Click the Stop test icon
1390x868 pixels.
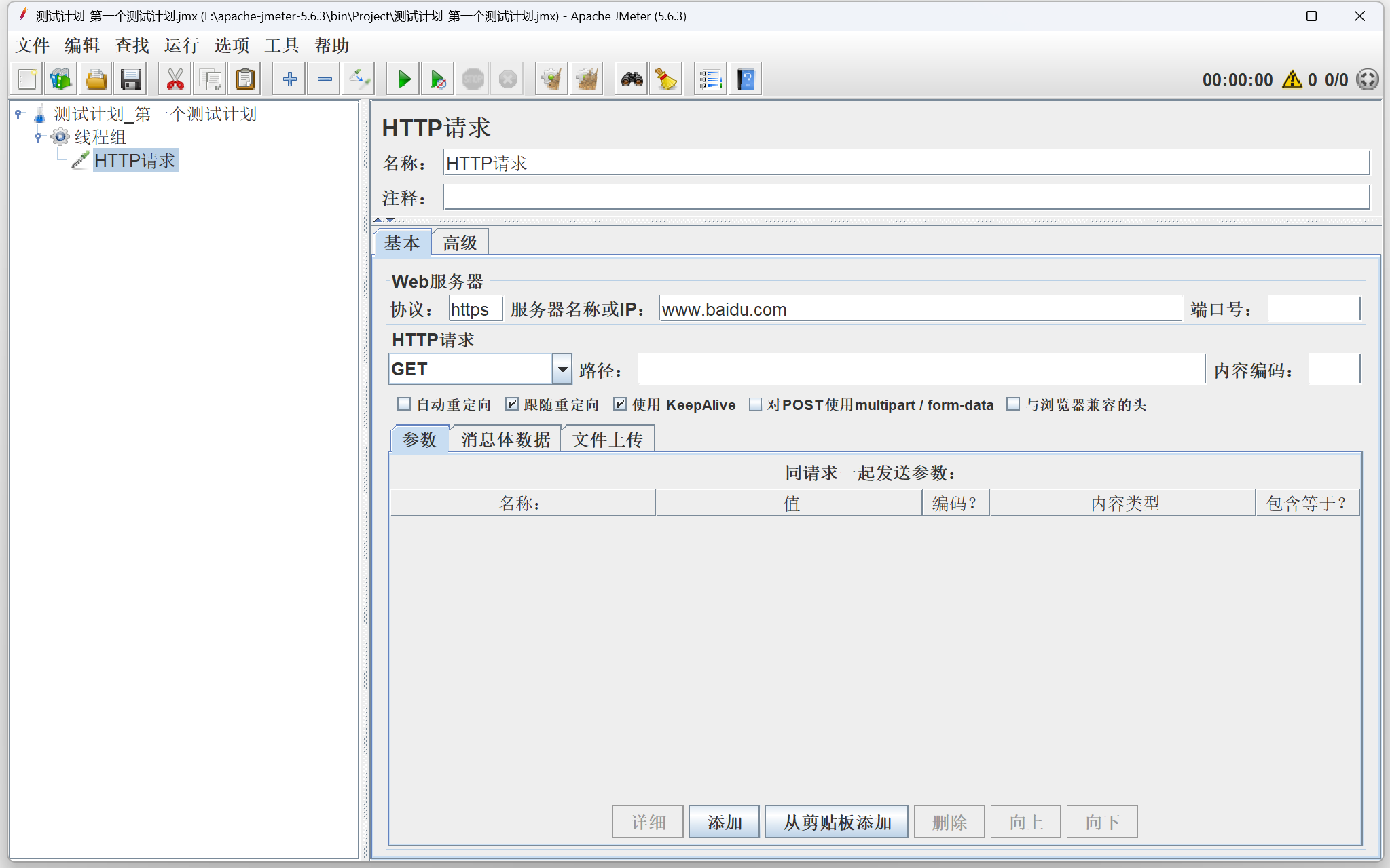(x=473, y=79)
